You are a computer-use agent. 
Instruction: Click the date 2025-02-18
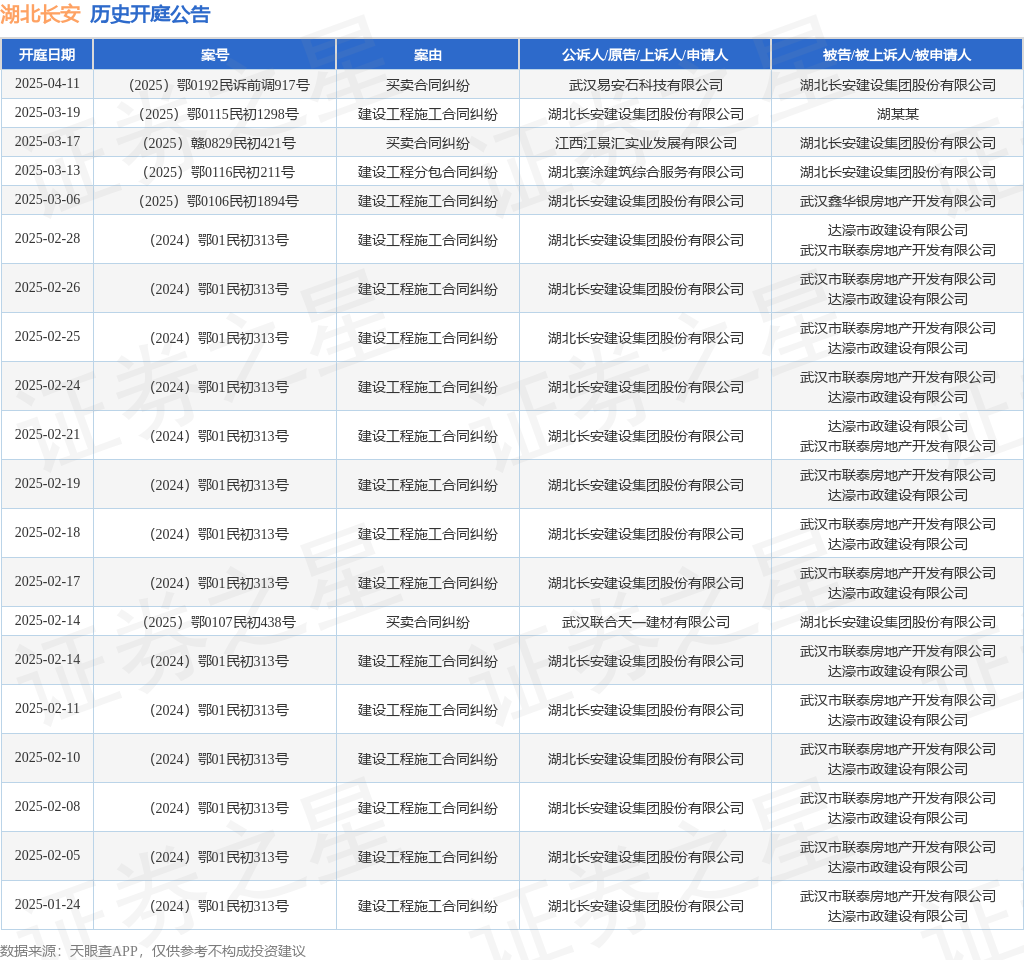coord(47,532)
